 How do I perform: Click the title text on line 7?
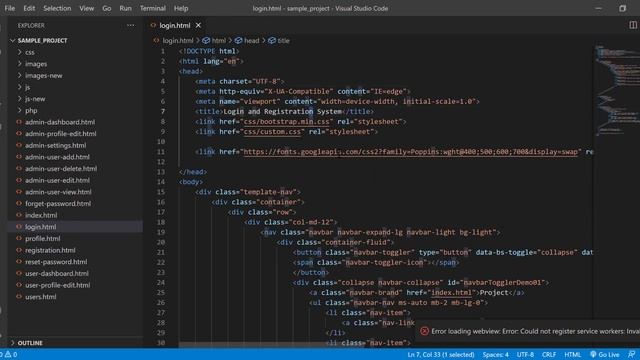[x=282, y=111]
